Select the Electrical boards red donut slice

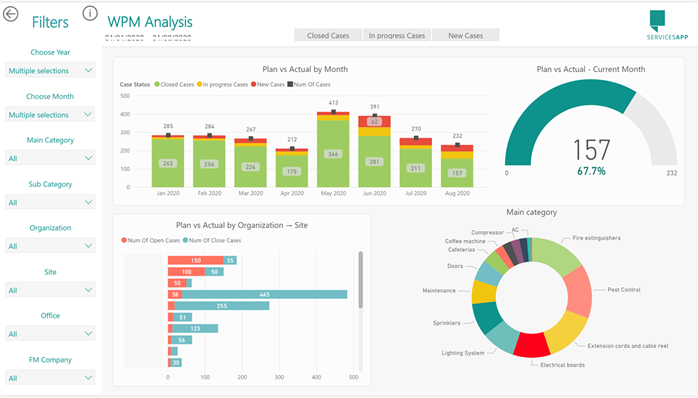pos(532,345)
